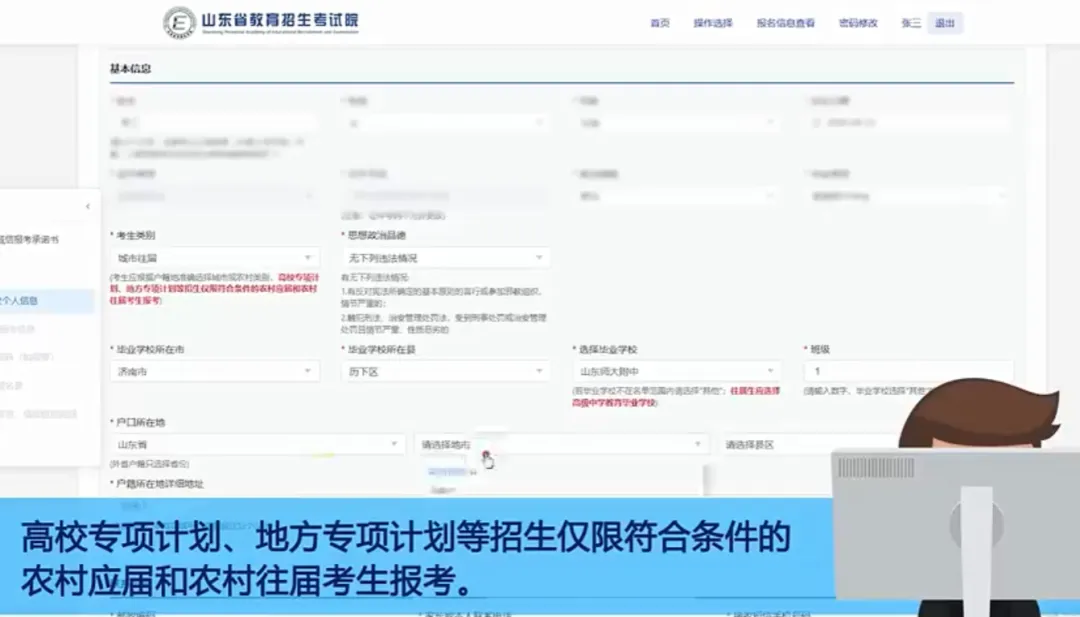This screenshot has width=1080, height=617.
Task: Click the 考生类别 field label
Action: (x=136, y=235)
